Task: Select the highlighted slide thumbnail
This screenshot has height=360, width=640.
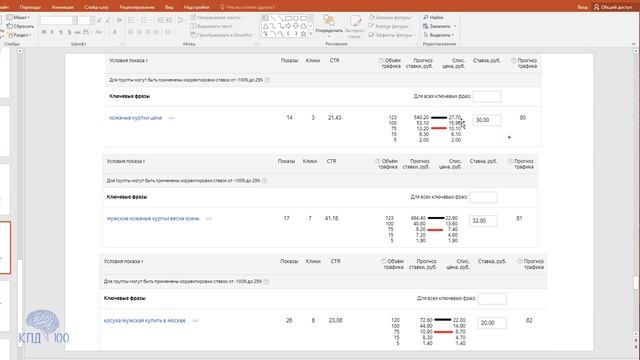Action: pos(5,248)
